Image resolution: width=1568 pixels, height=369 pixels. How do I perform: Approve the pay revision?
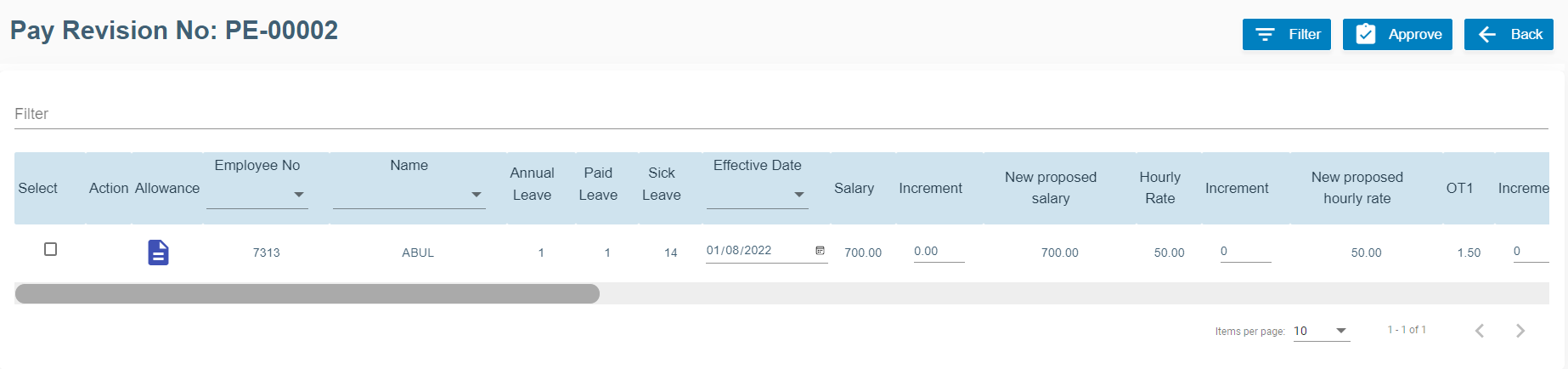pos(1396,35)
